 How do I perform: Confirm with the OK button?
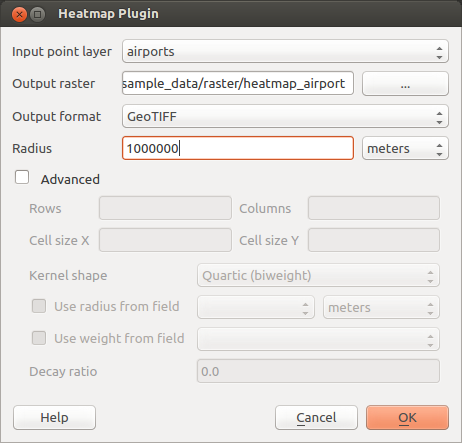coord(407,417)
